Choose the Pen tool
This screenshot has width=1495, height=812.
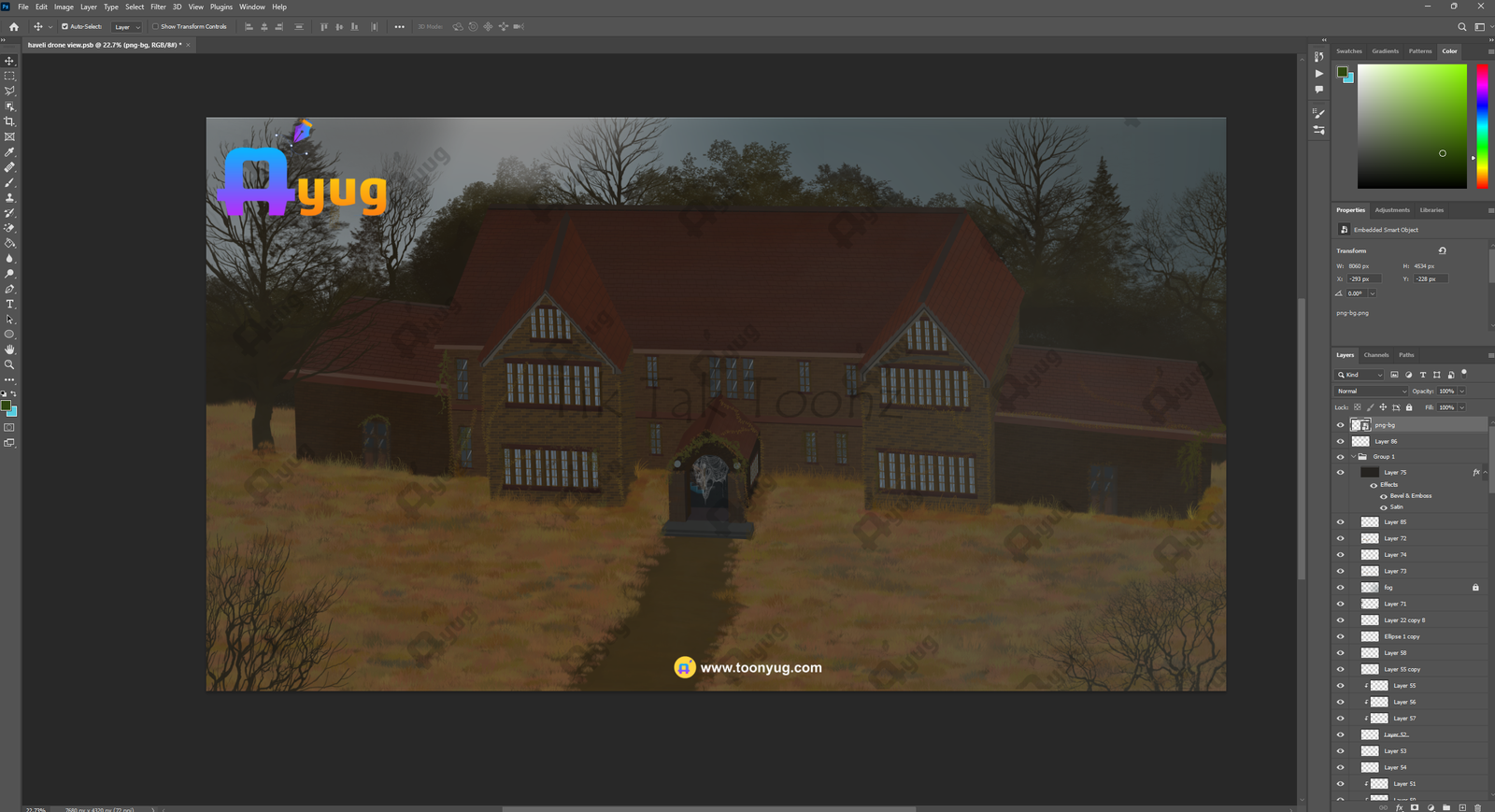tap(10, 290)
